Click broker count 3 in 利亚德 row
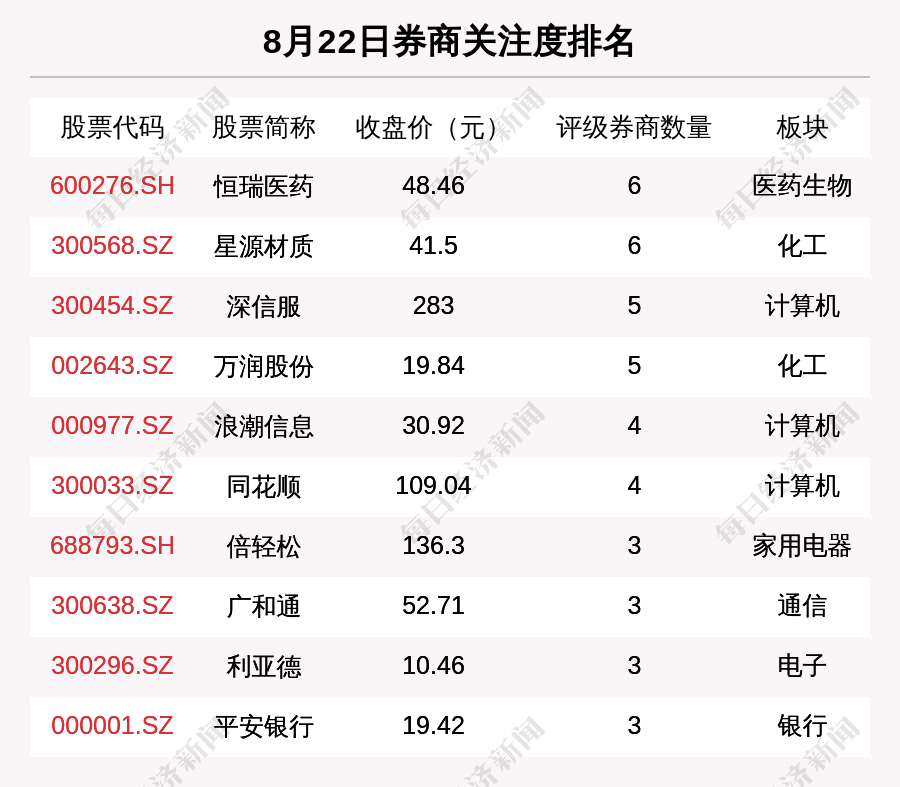900x787 pixels. tap(634, 666)
